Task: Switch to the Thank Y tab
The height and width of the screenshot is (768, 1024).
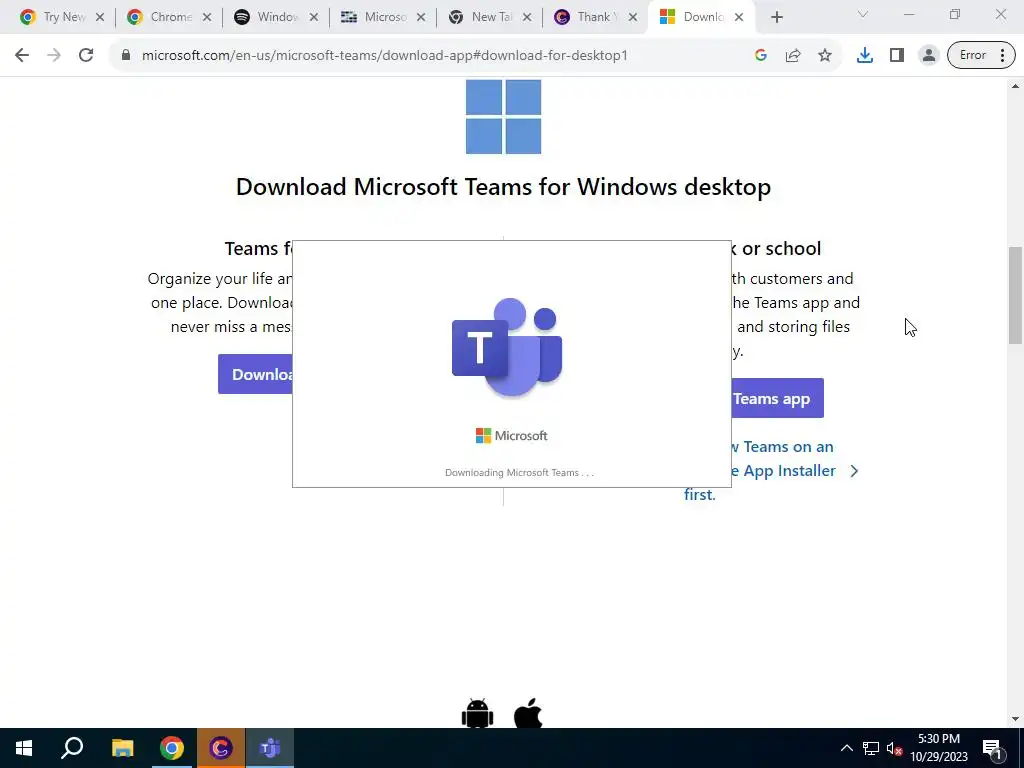Action: 596,17
